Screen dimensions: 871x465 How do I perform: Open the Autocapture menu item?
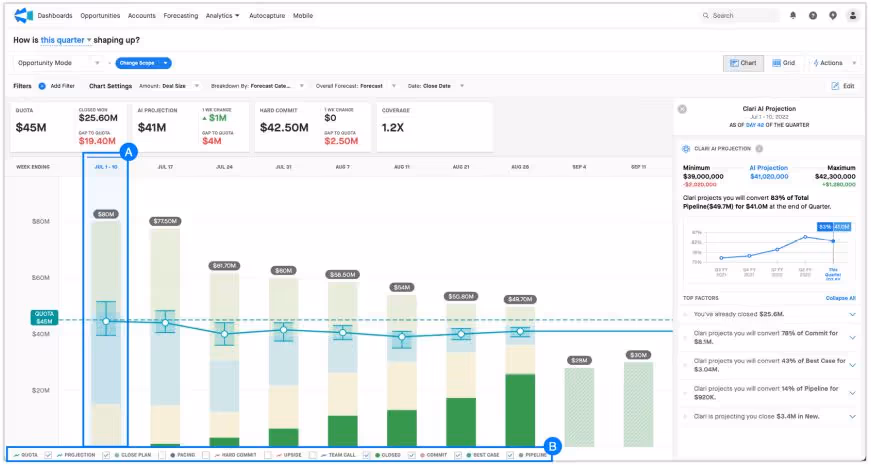click(x=266, y=16)
